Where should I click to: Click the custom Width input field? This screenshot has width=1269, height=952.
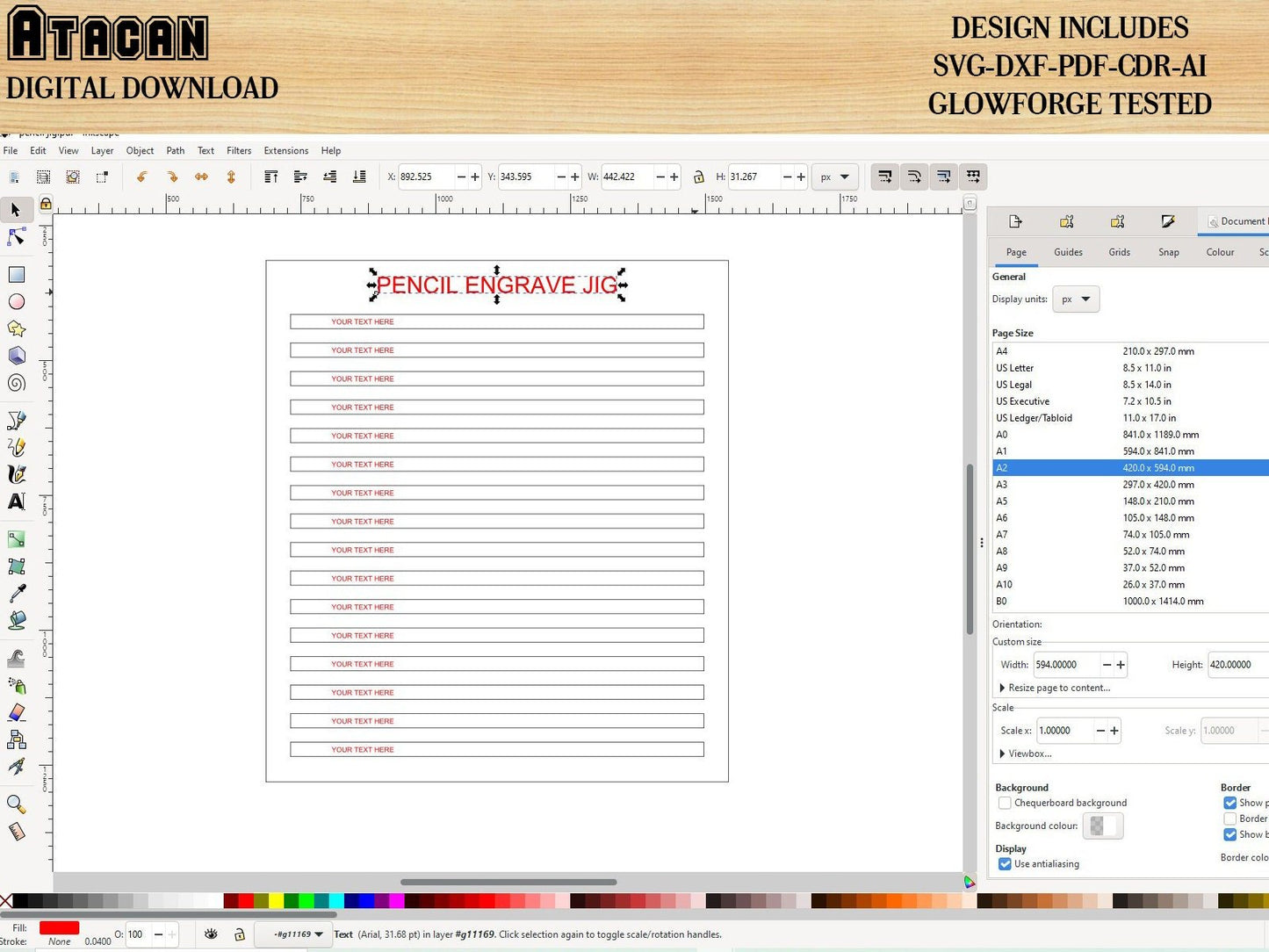[x=1065, y=665]
